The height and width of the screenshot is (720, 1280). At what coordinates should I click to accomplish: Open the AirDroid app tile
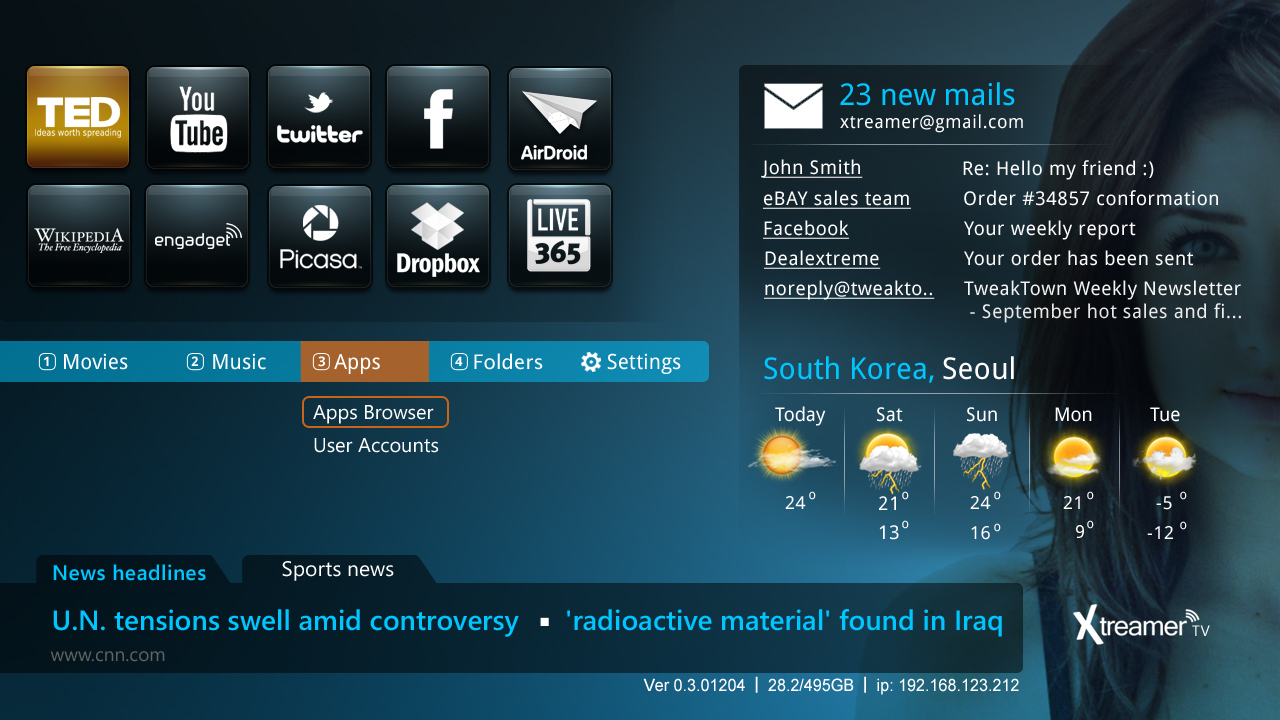coord(560,117)
